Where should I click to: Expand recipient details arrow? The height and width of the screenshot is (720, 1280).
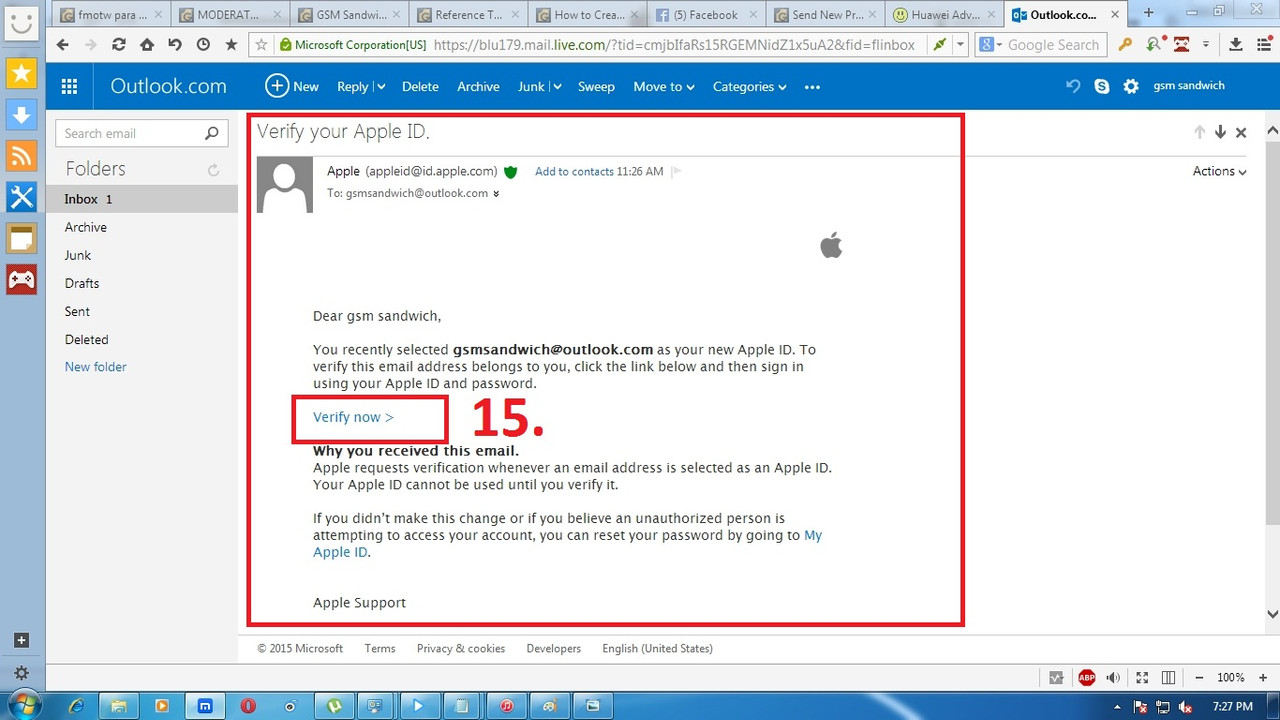click(496, 194)
